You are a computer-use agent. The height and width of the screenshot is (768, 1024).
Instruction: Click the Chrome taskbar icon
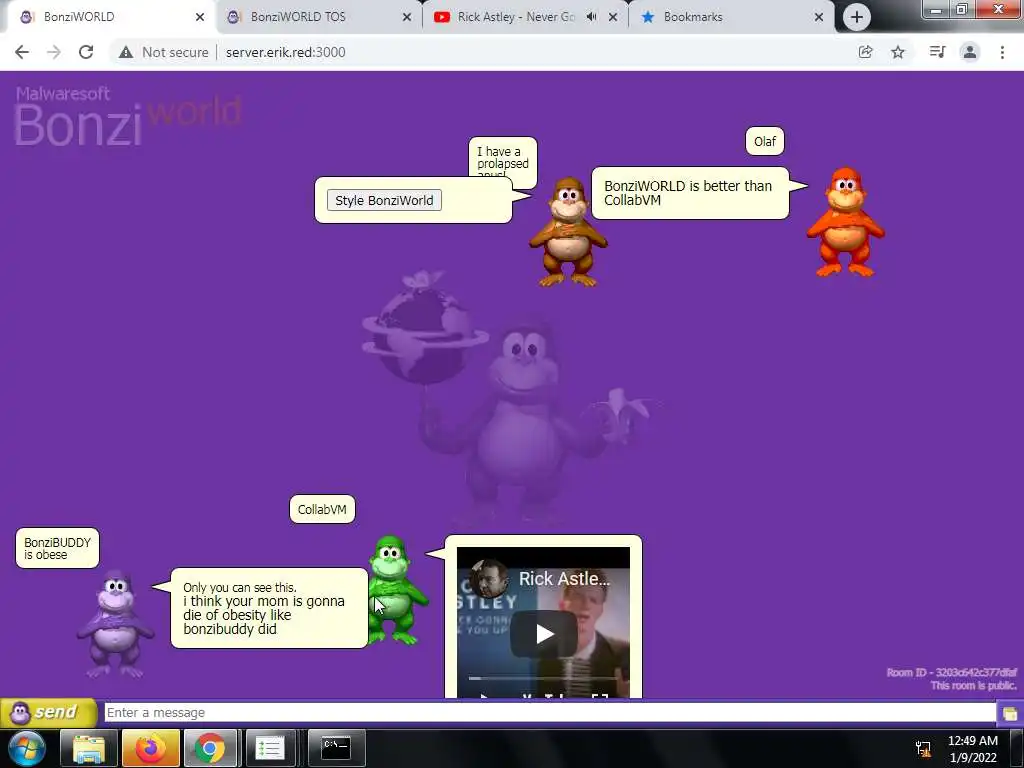(x=210, y=748)
